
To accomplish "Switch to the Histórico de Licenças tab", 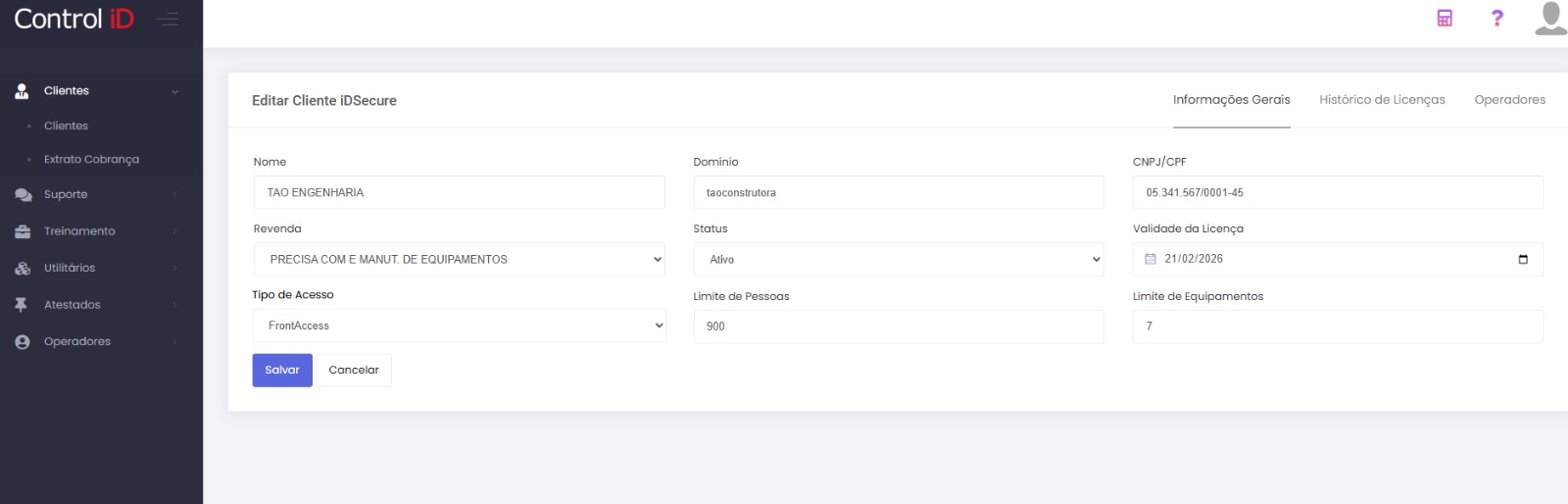I will point(1382,100).
